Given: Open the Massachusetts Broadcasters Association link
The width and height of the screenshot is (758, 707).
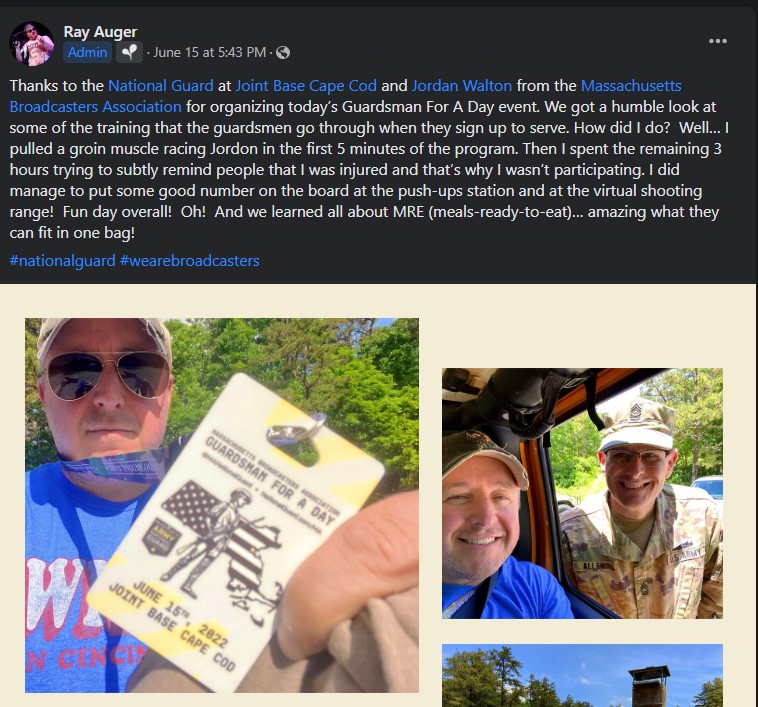Looking at the screenshot, I should [631, 86].
